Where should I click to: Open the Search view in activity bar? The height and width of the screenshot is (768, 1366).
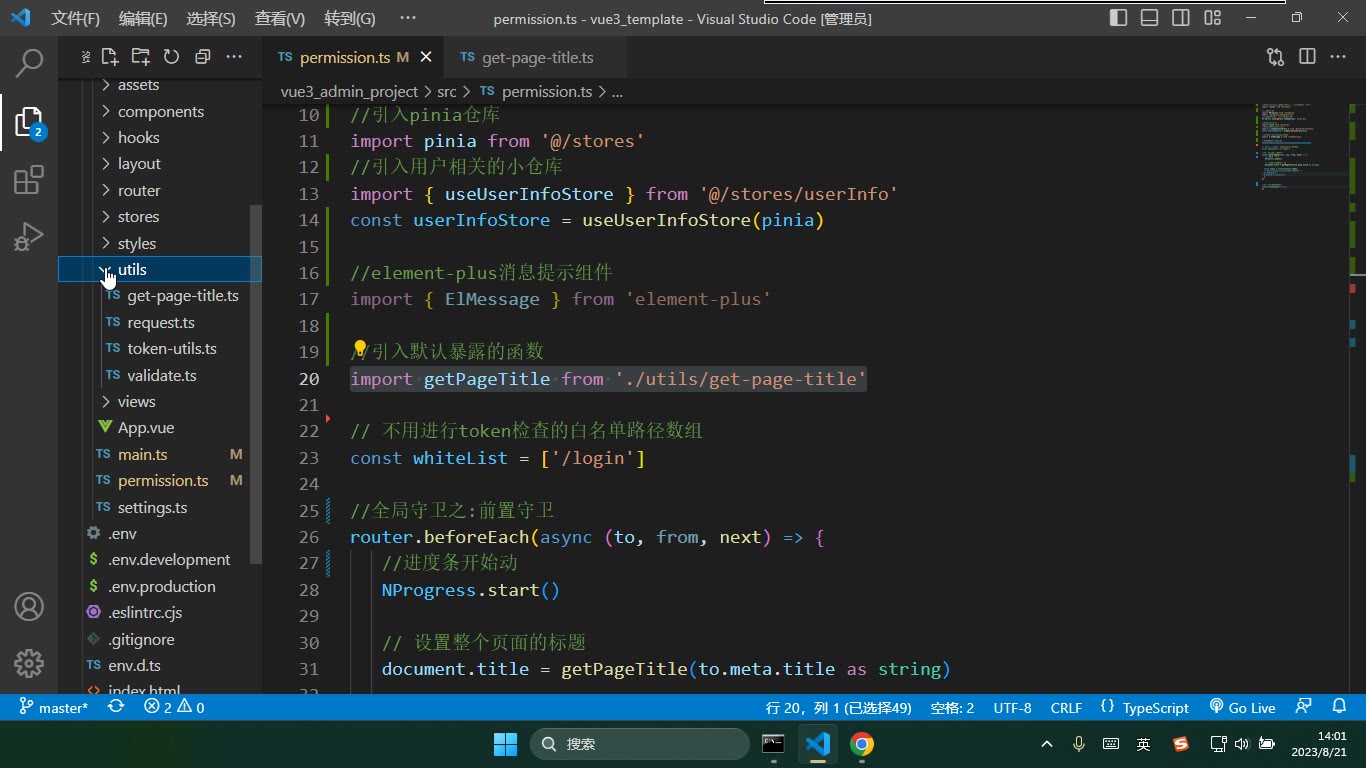[29, 63]
